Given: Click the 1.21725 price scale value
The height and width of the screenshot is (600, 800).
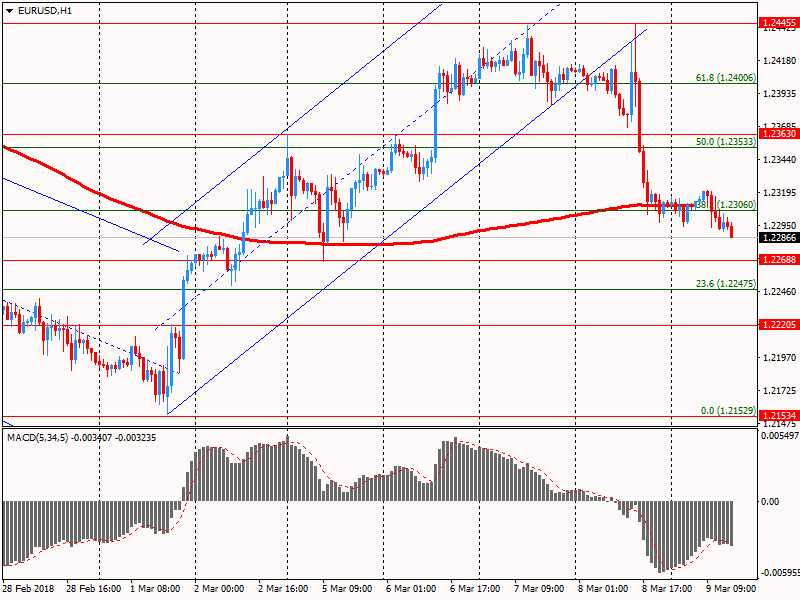Looking at the screenshot, I should coord(779,391).
